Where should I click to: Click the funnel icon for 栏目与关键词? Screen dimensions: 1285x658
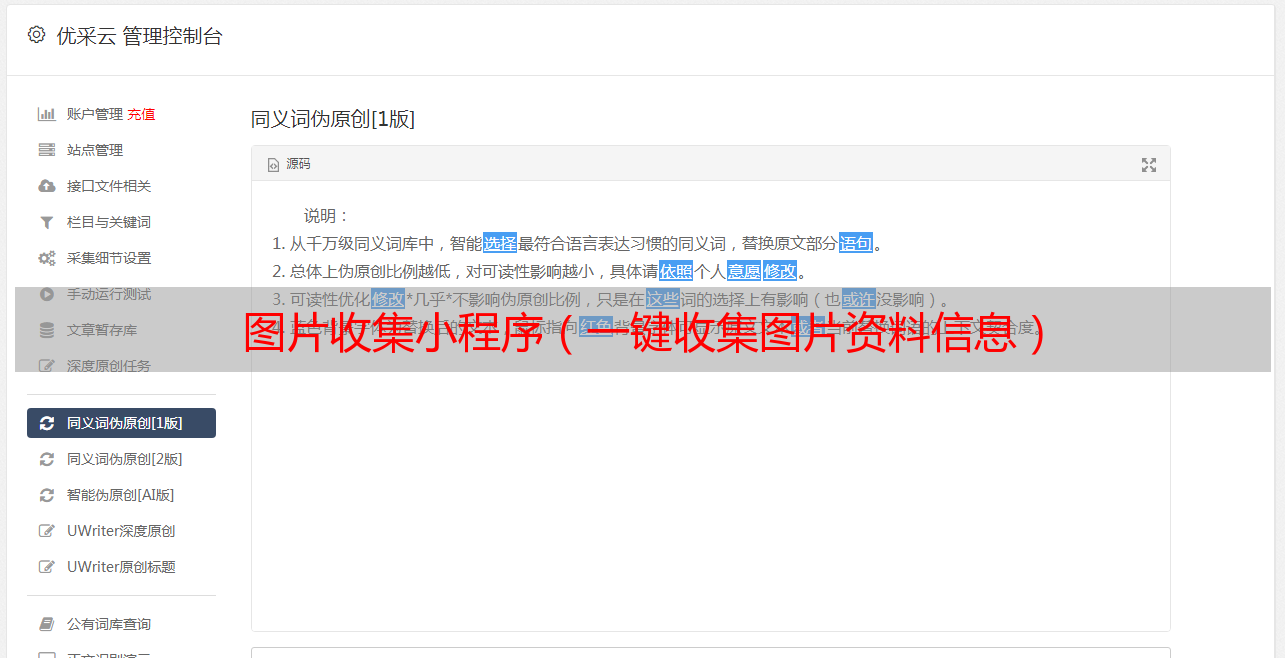click(46, 222)
